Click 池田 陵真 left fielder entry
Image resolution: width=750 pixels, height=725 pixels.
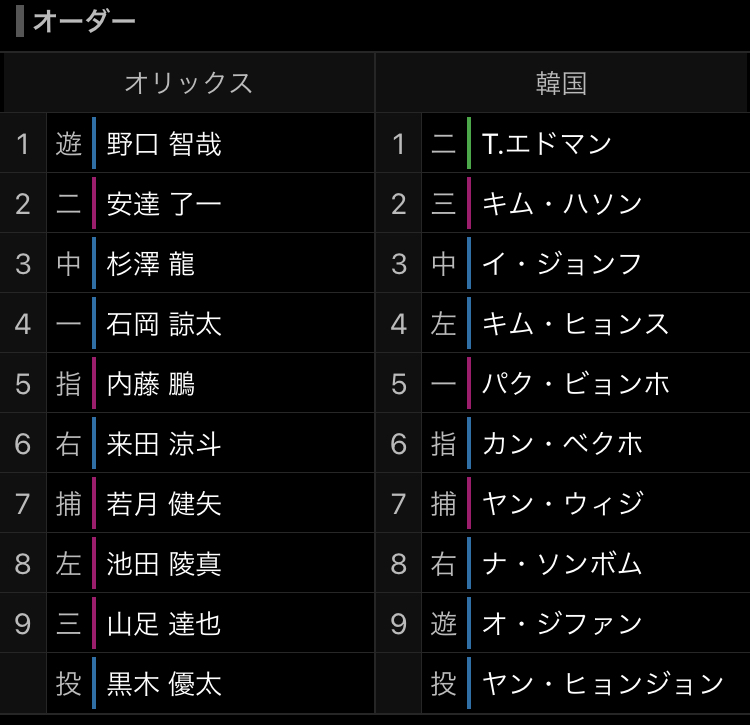click(164, 563)
